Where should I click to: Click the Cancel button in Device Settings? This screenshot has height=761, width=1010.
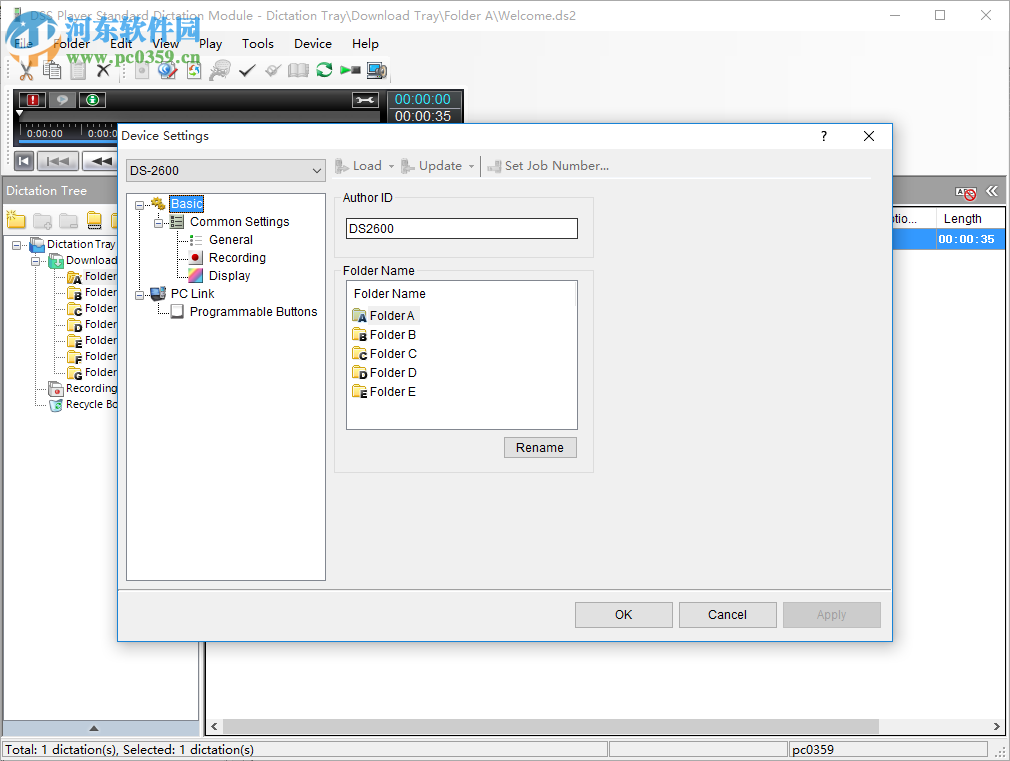727,615
